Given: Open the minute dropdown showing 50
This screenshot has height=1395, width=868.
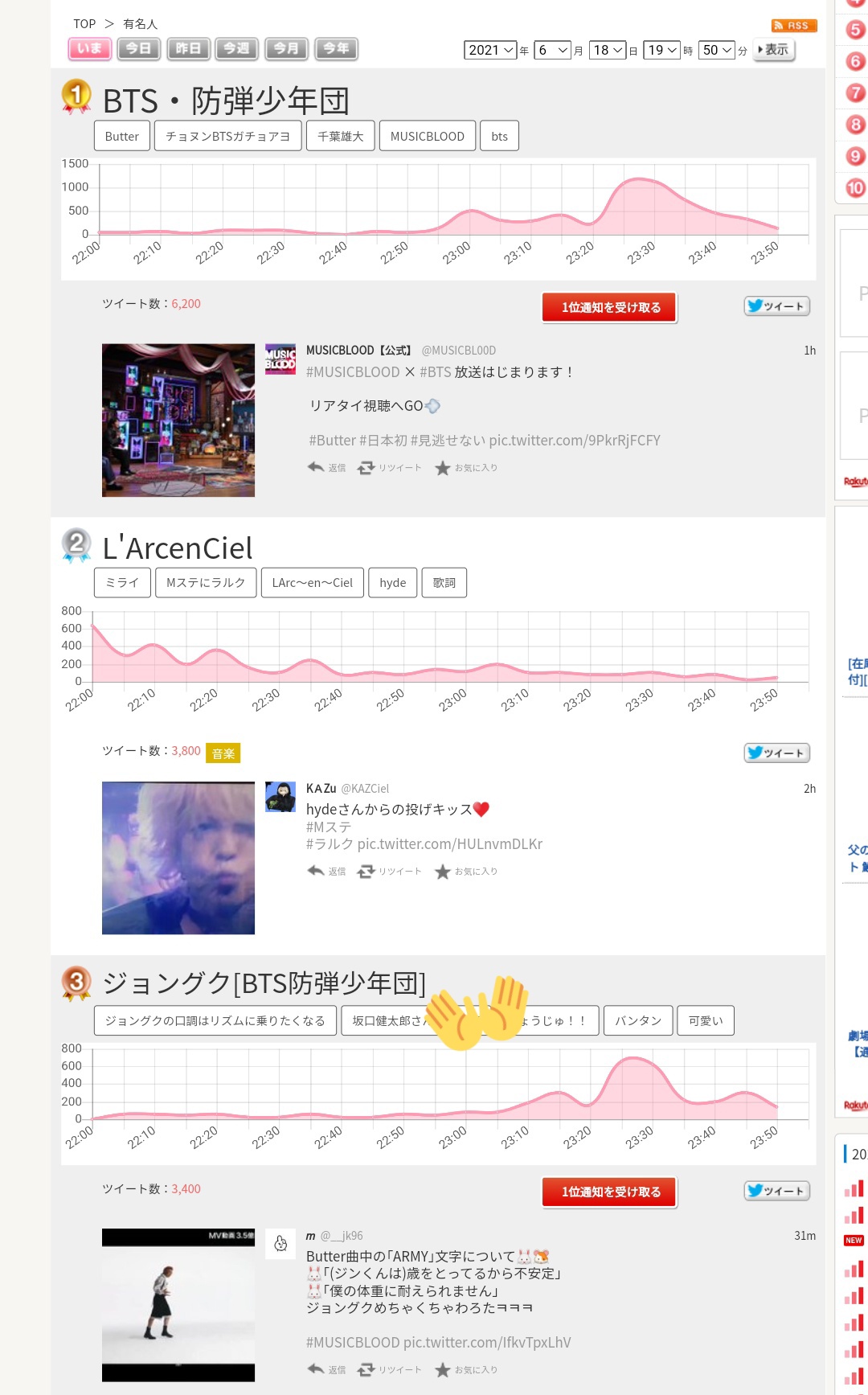Looking at the screenshot, I should pos(717,50).
